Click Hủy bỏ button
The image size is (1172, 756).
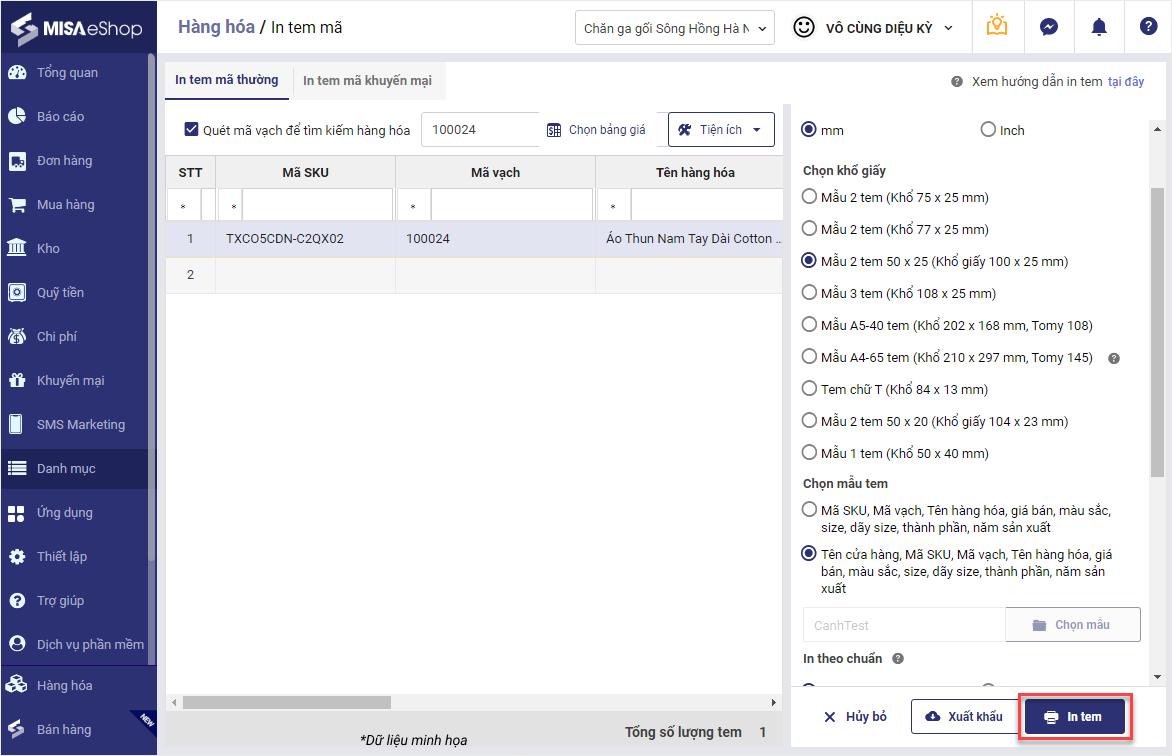[x=855, y=716]
